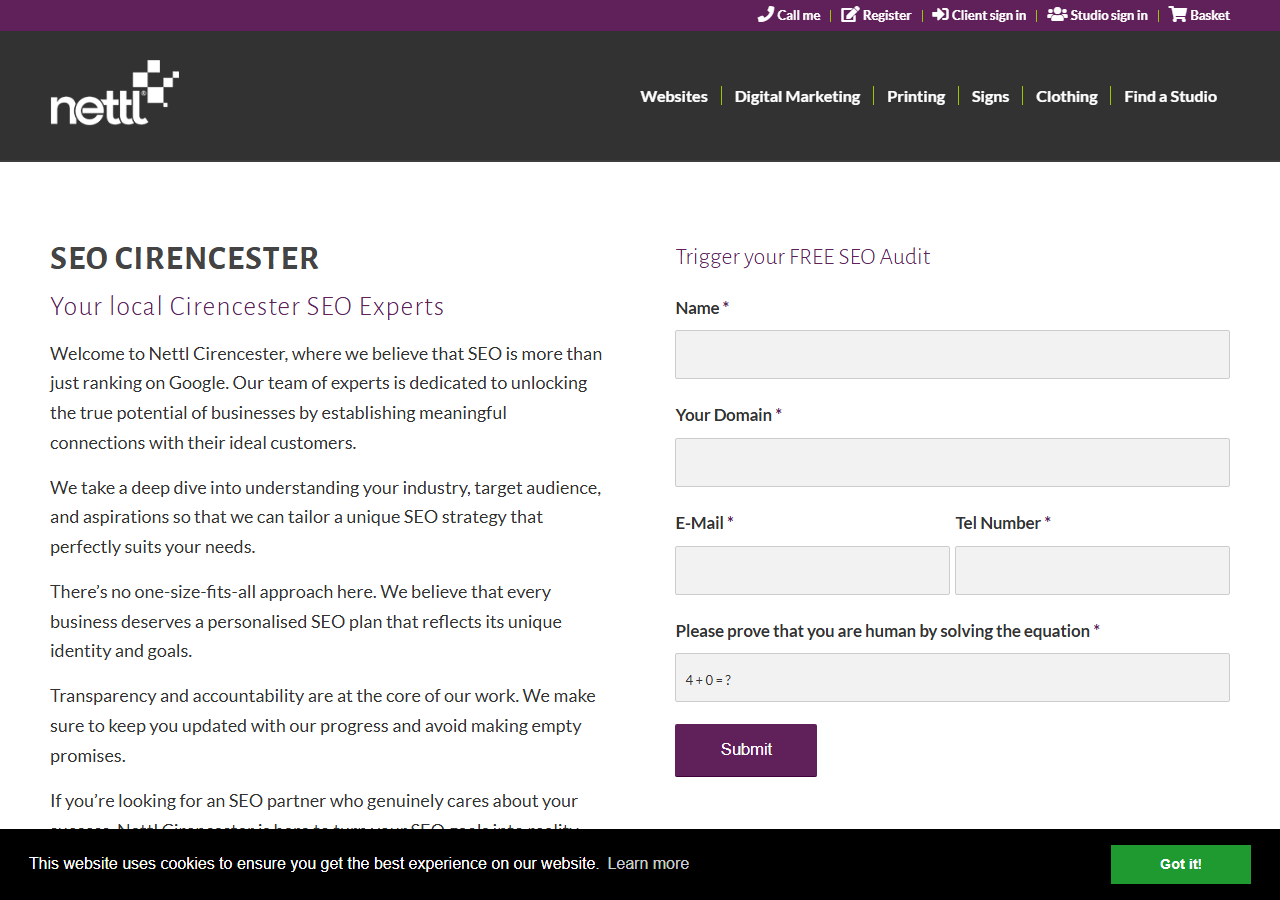
Task: Click the Tel Number field label
Action: 1003,523
